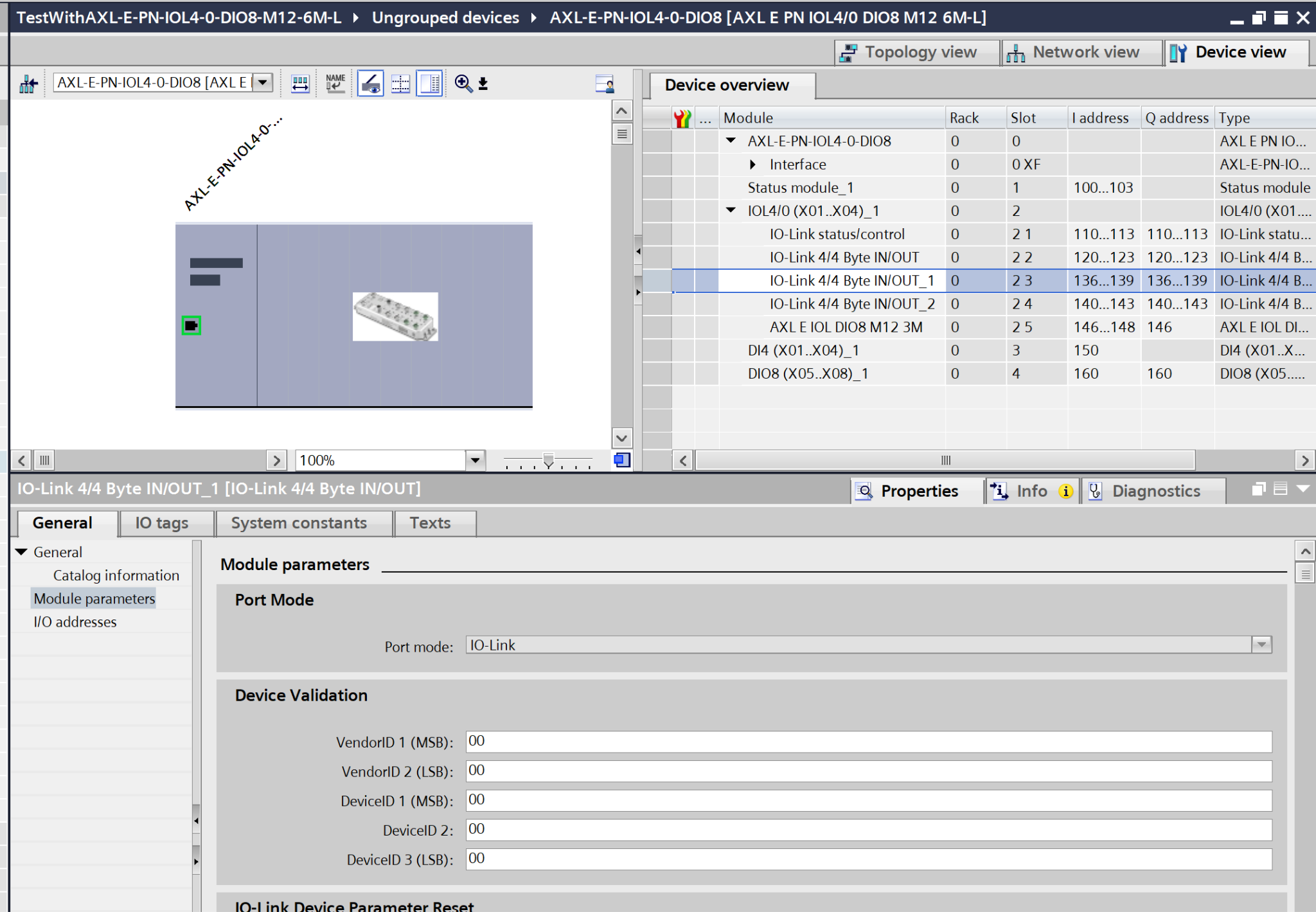This screenshot has width=1316, height=912.
Task: Toggle the show address labels eye button
Action: pyautogui.click(x=370, y=84)
